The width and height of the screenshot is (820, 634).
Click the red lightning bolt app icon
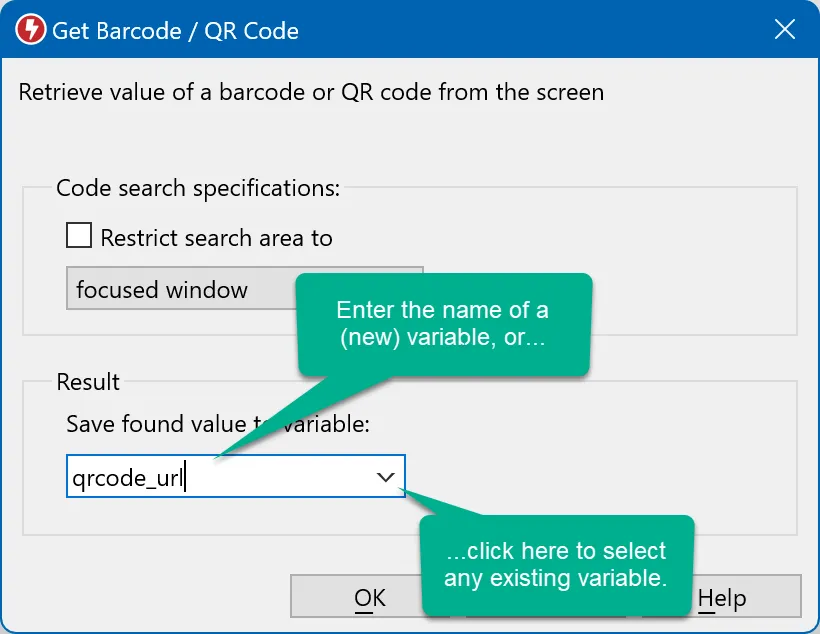[29, 29]
